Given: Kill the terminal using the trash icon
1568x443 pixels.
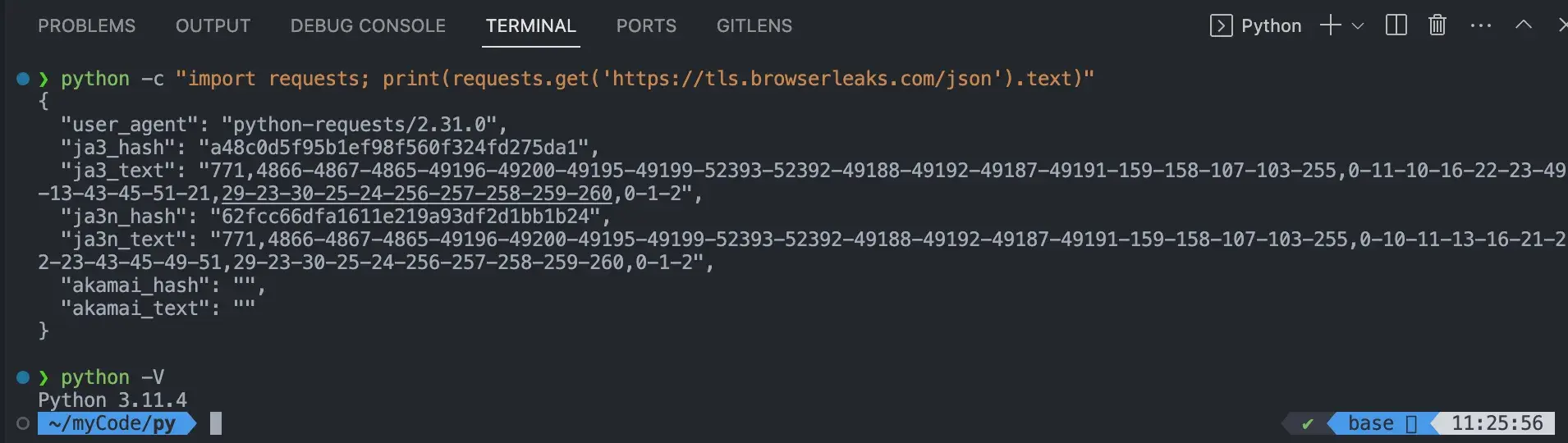Looking at the screenshot, I should point(1437,25).
